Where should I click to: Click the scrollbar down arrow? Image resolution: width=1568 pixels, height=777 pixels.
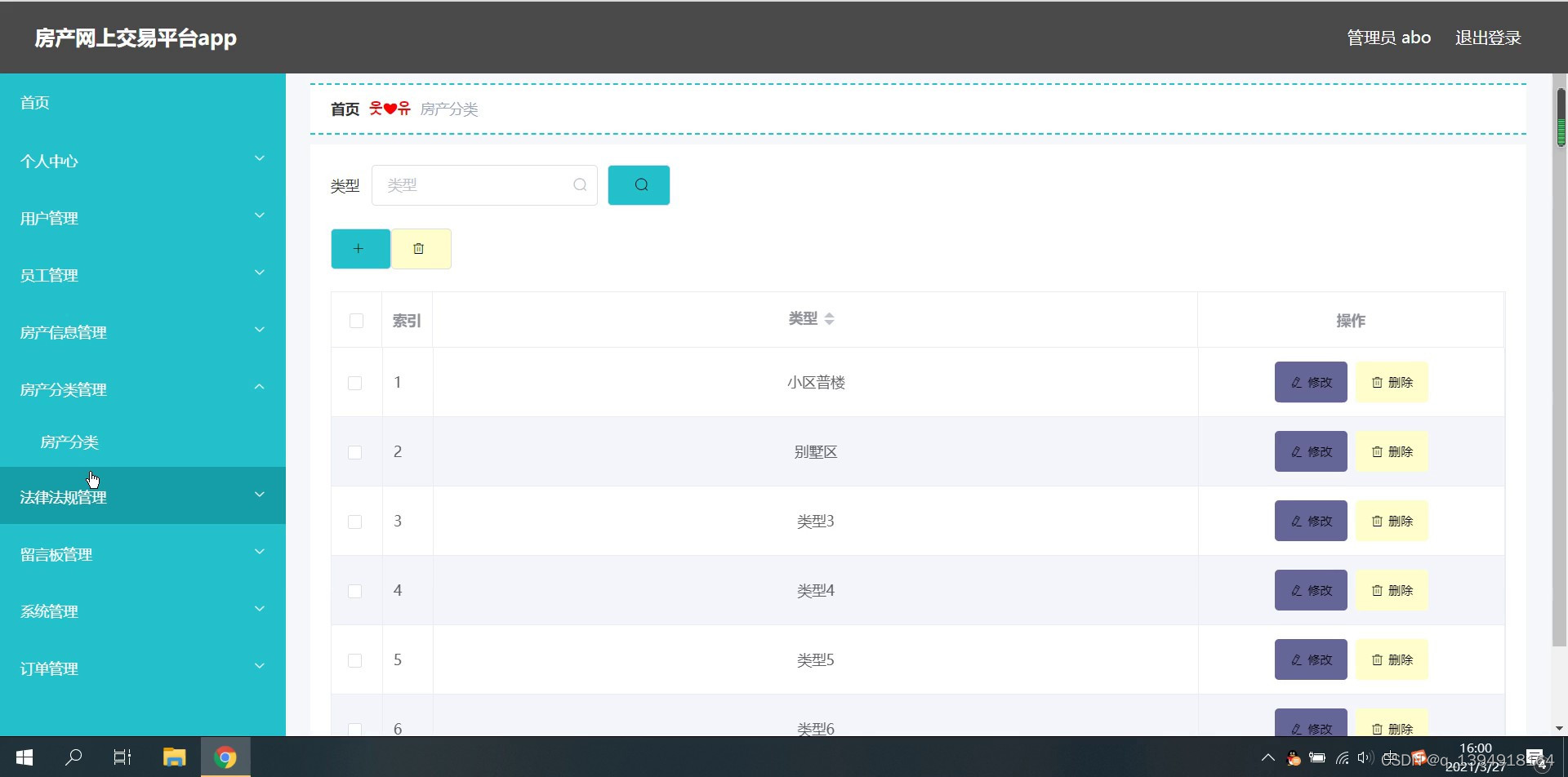point(1559,728)
